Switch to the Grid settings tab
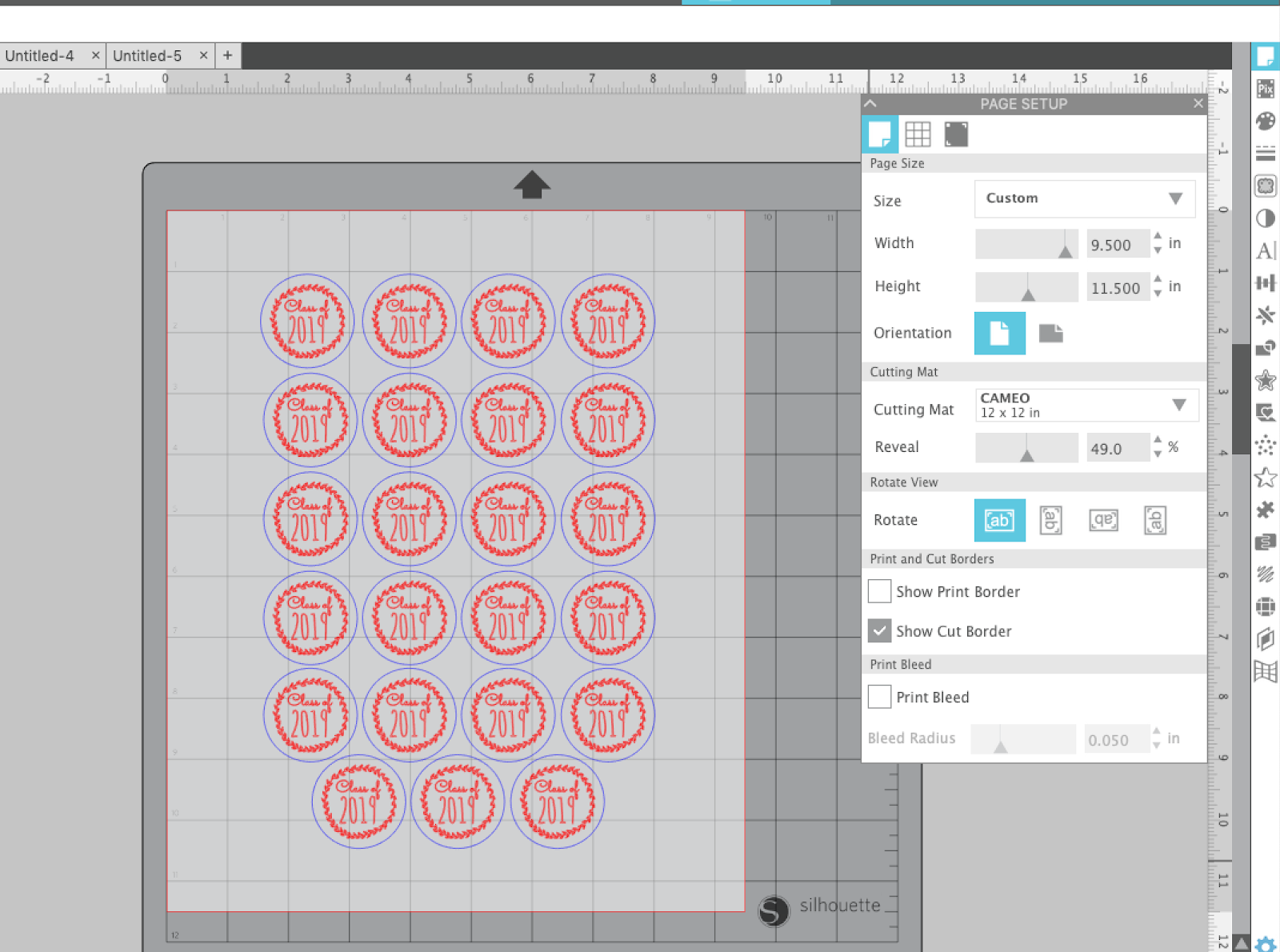Image resolution: width=1280 pixels, height=952 pixels. tap(918, 134)
